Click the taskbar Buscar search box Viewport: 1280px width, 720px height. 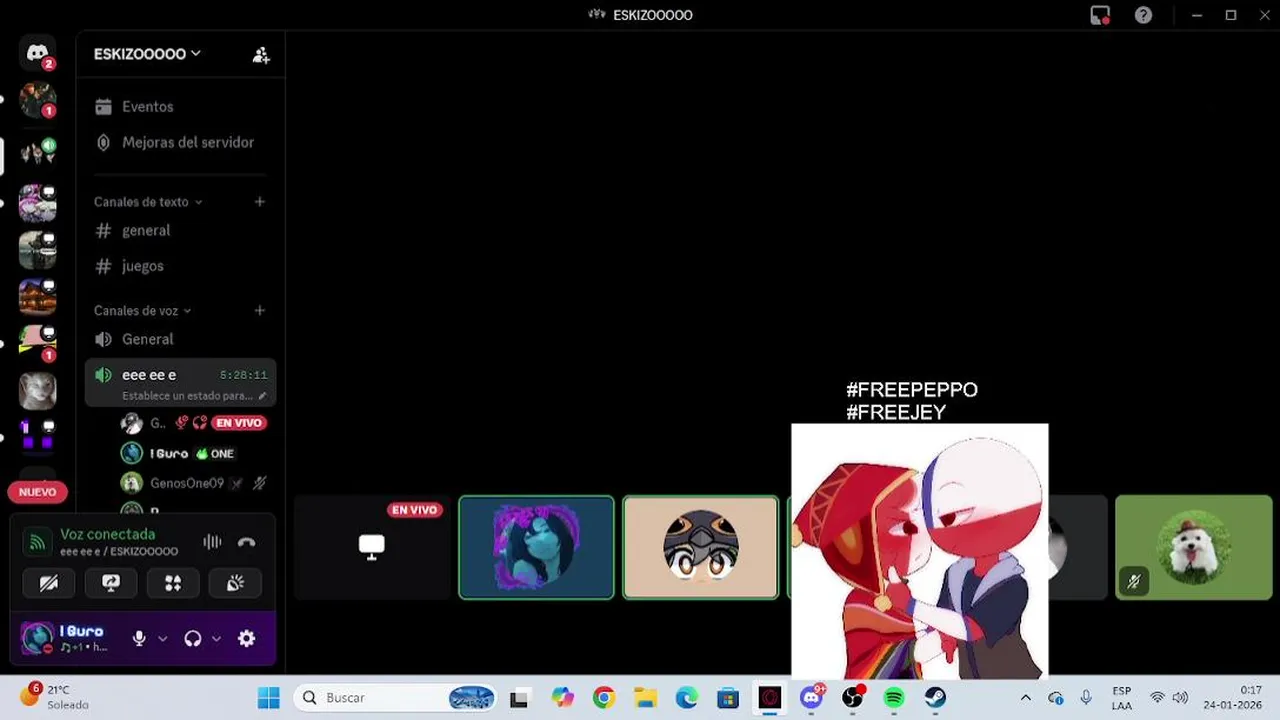pyautogui.click(x=396, y=698)
